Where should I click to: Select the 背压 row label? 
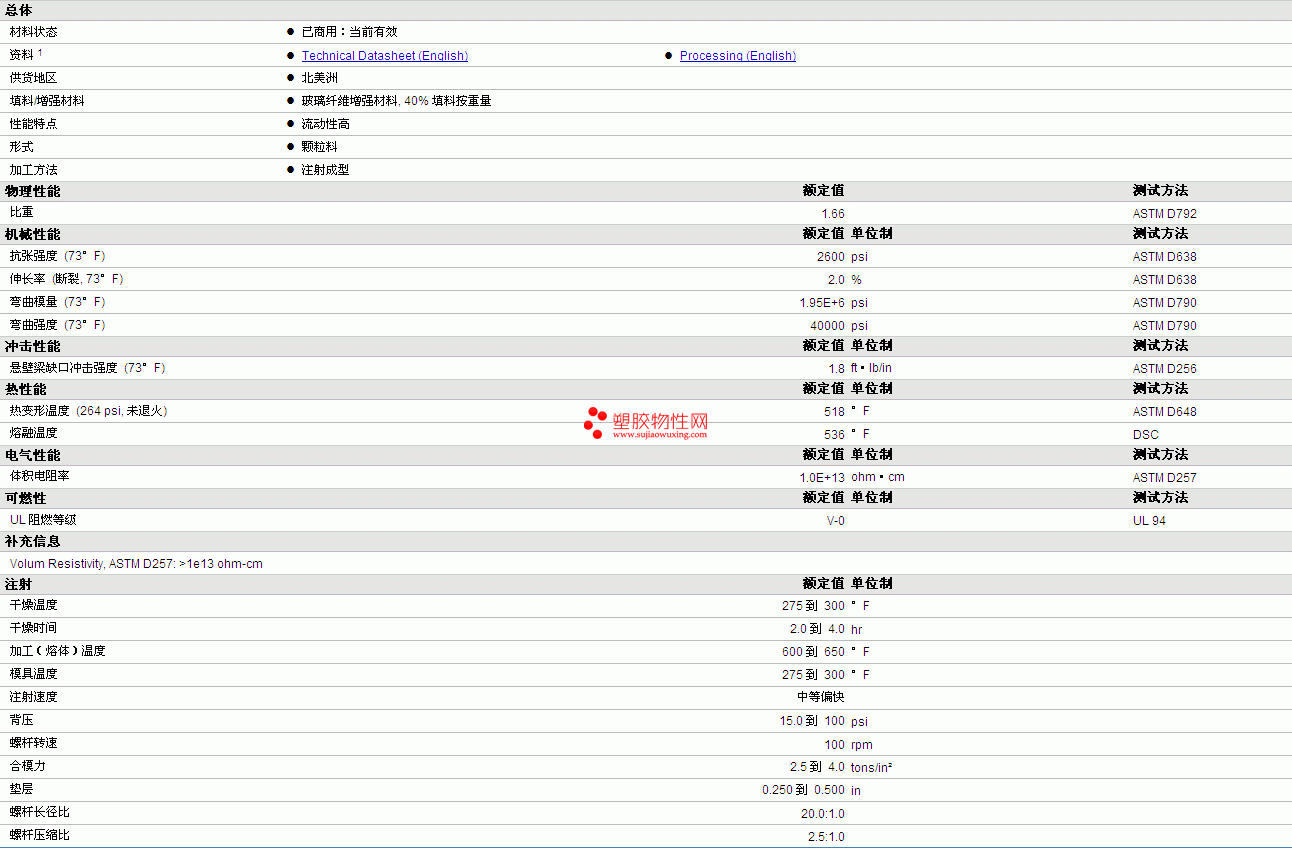click(22, 720)
